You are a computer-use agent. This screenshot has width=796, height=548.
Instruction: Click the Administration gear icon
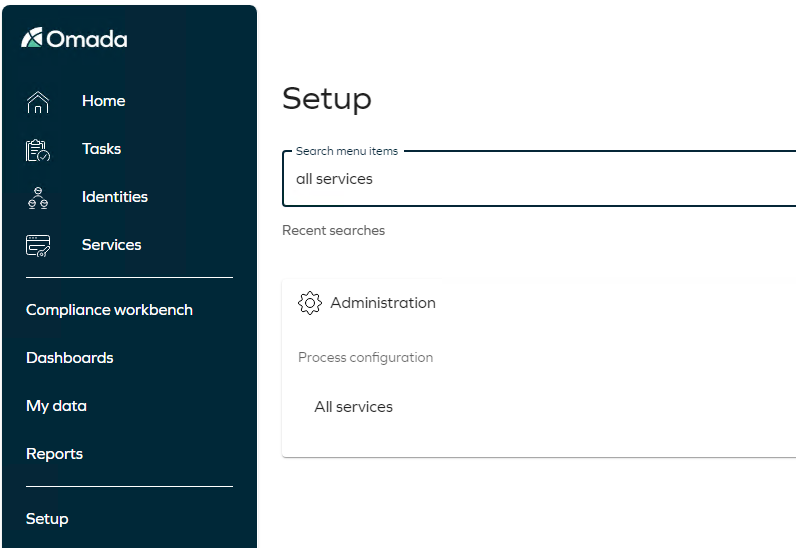coord(310,303)
